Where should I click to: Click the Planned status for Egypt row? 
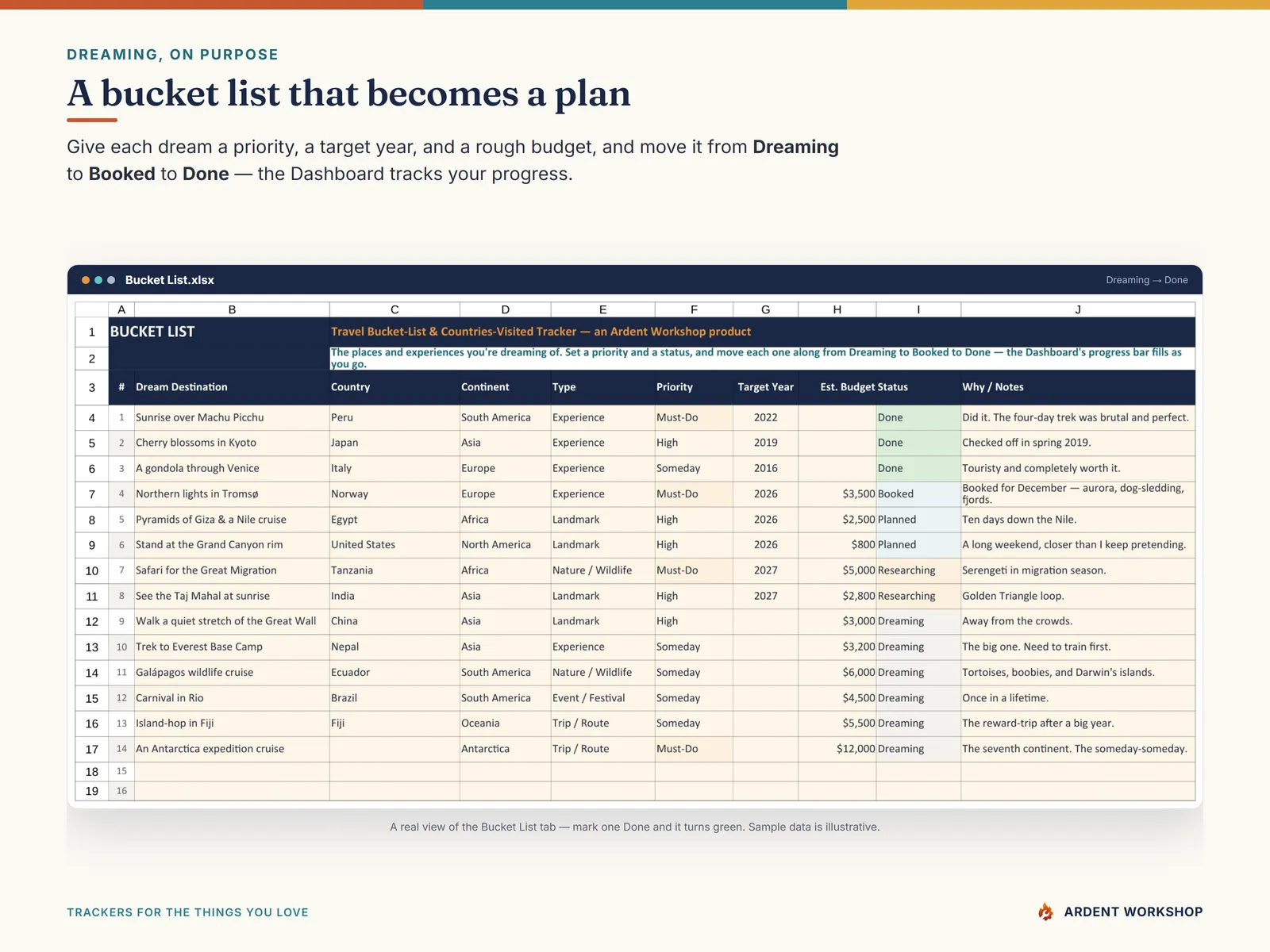click(x=918, y=520)
